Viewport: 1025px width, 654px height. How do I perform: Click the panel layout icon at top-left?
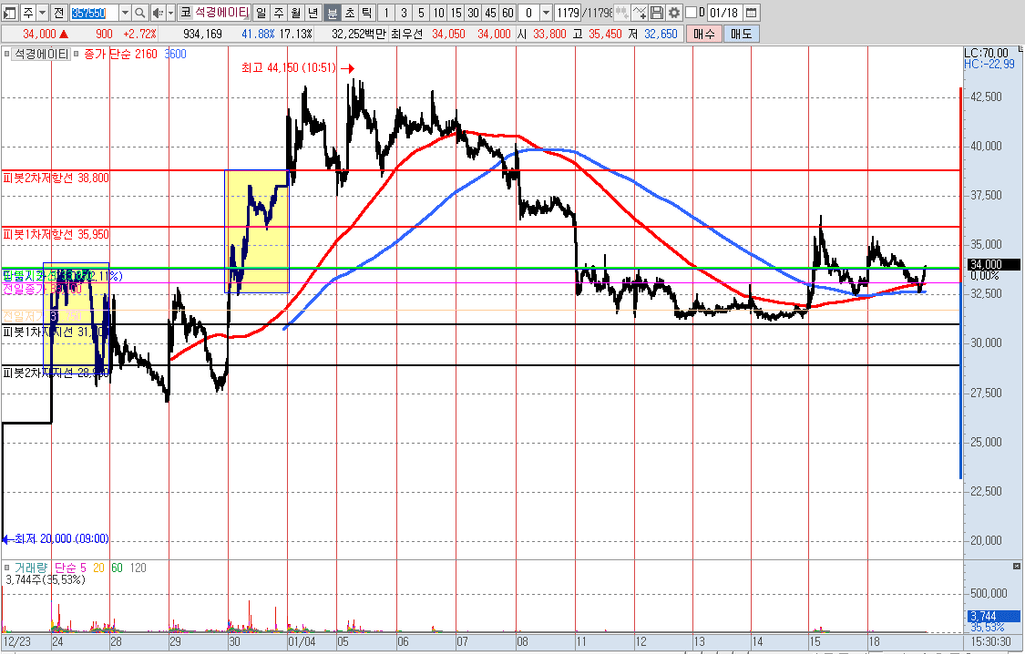coord(9,13)
